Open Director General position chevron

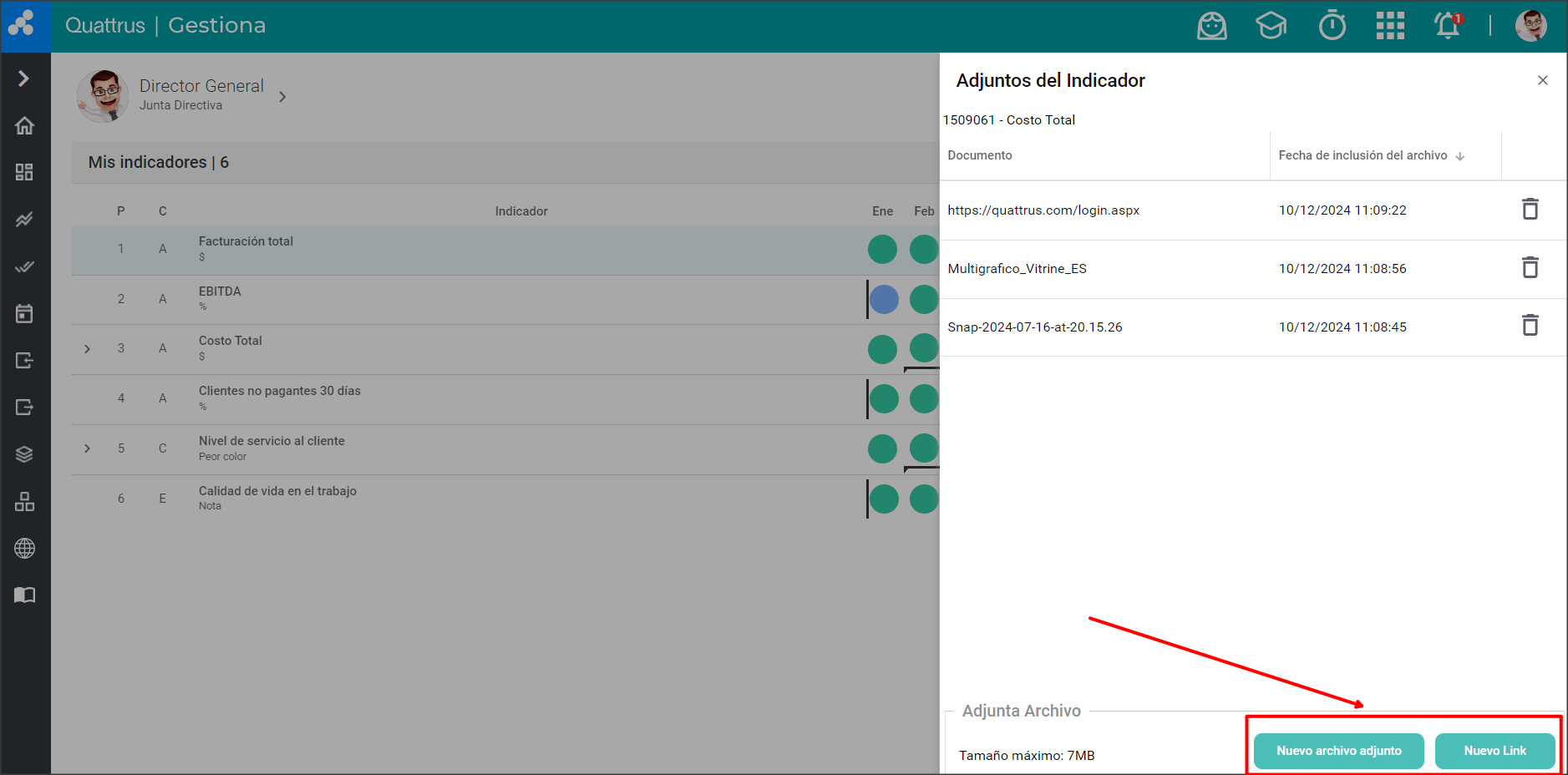pyautogui.click(x=282, y=97)
